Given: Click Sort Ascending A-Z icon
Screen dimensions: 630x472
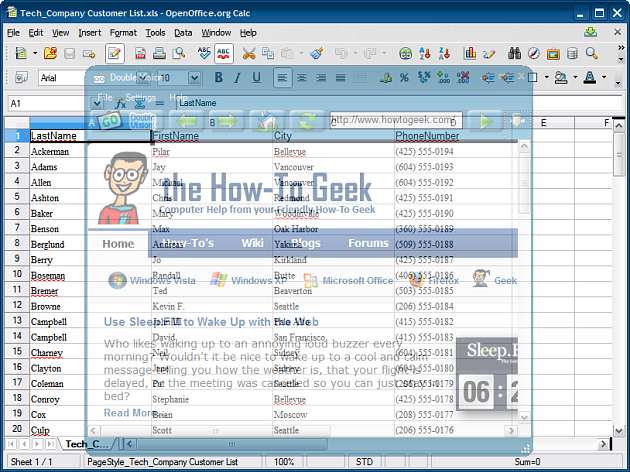Looking at the screenshot, I should point(425,53).
